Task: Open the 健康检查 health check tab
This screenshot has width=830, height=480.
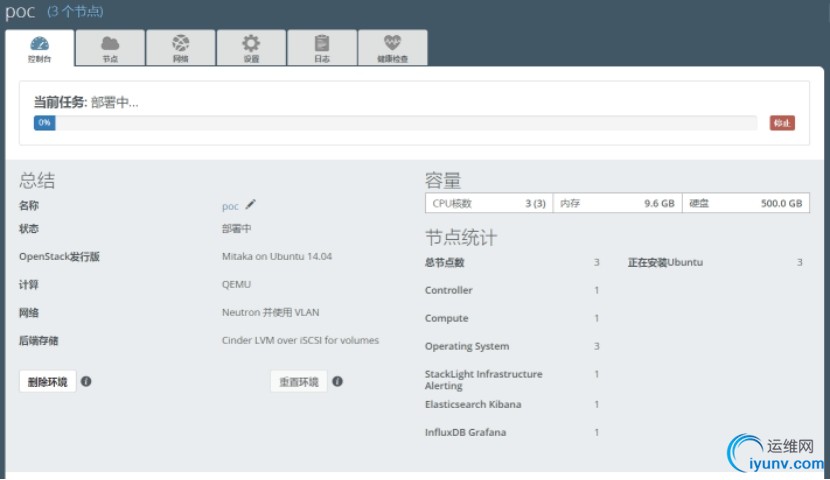Action: point(393,48)
